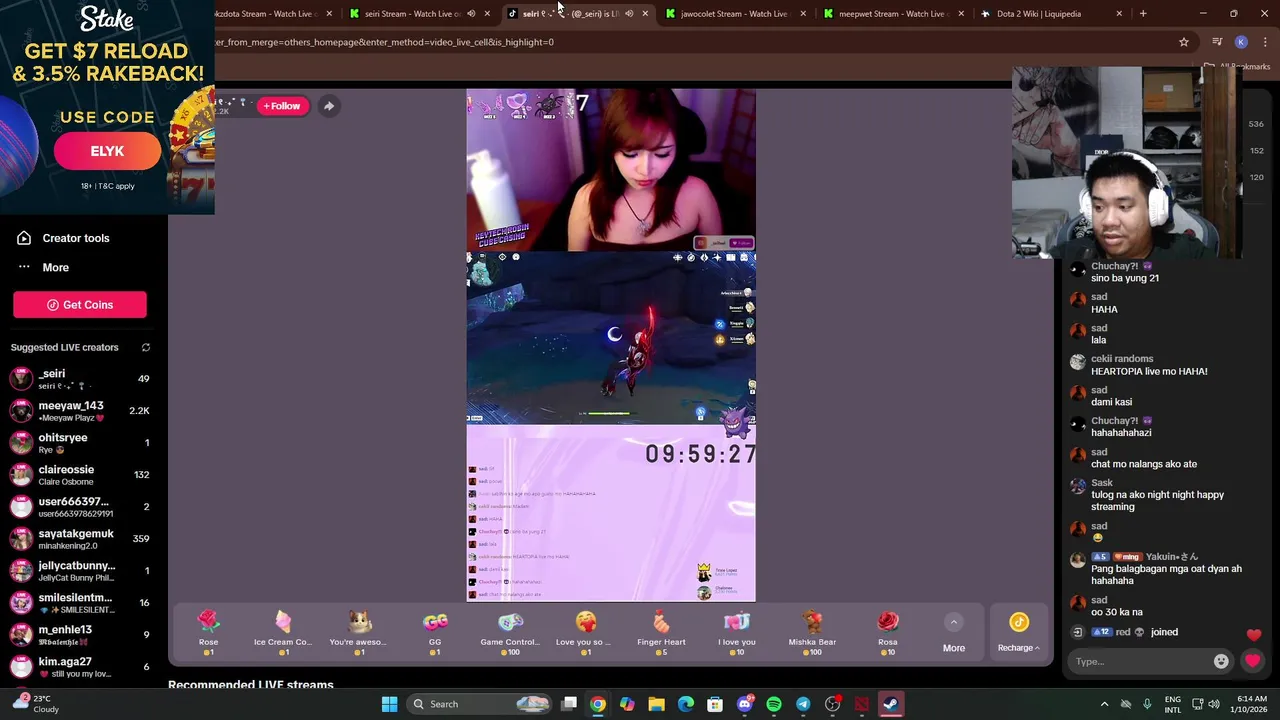Screen dimensions: 1280x720
Task: Click the ELYK promo code button
Action: (107, 151)
